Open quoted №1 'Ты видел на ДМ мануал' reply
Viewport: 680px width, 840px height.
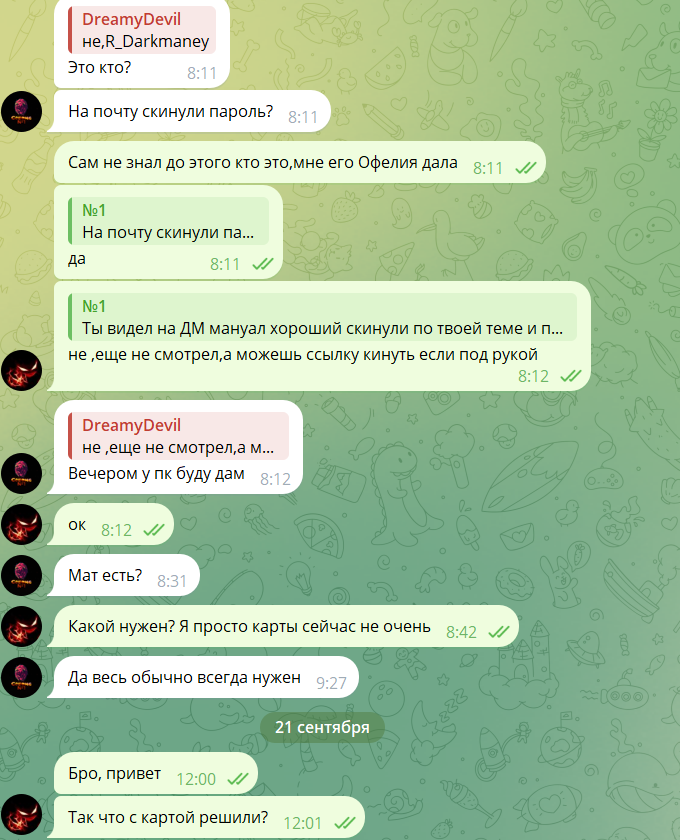(322, 317)
